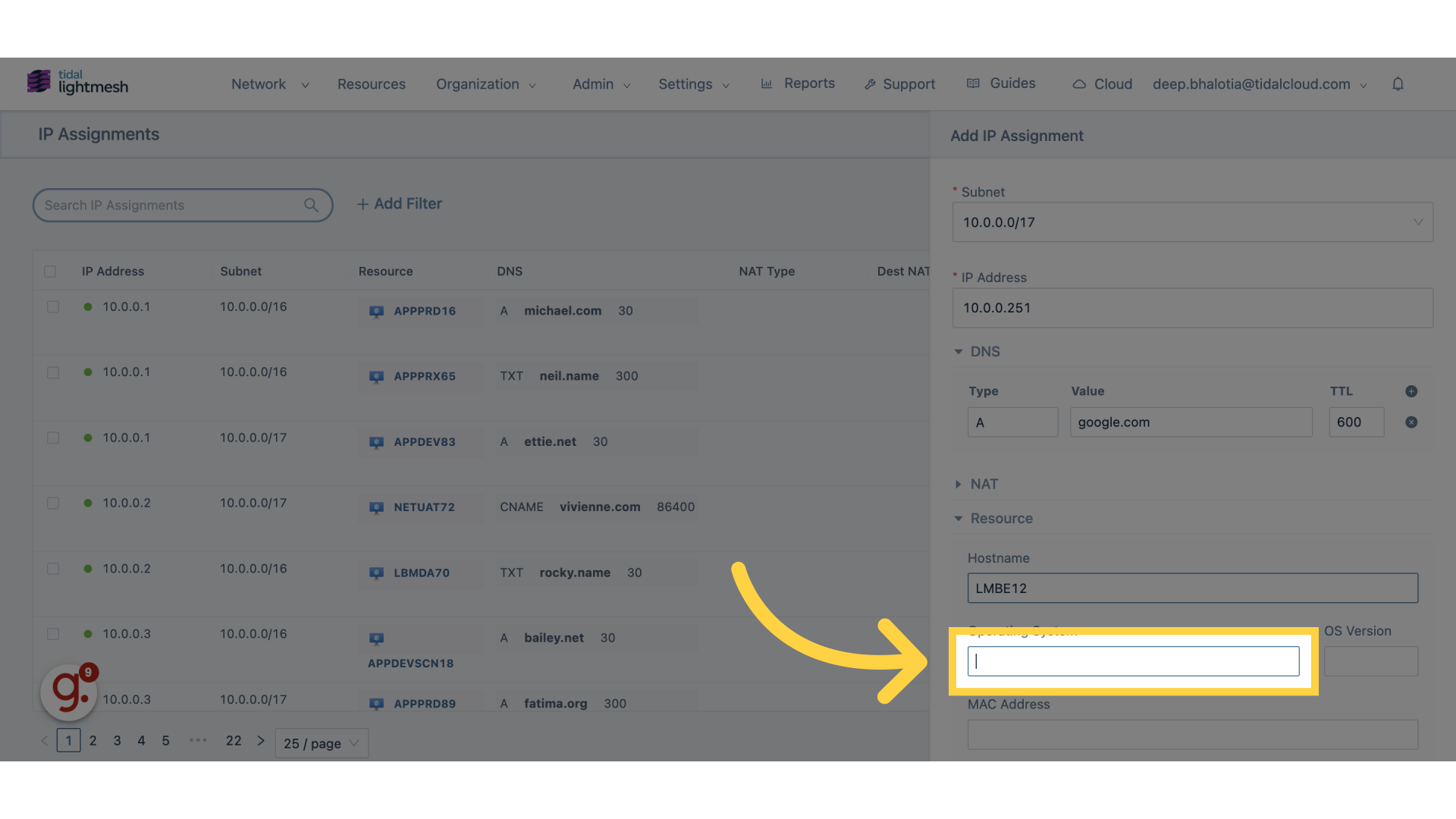Go to page 3
This screenshot has height=819, width=1456.
[117, 741]
